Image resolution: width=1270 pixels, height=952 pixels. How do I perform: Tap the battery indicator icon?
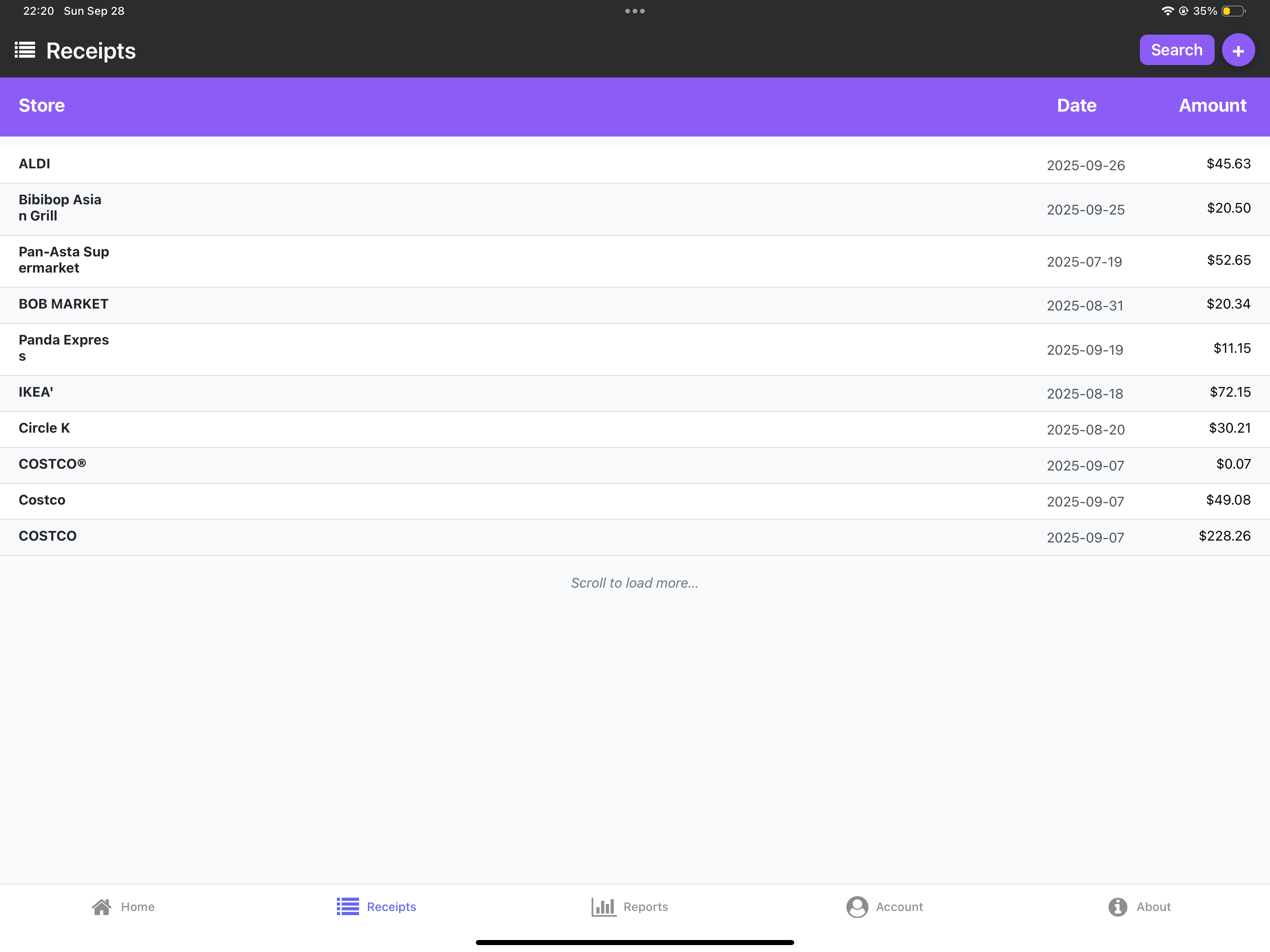[x=1233, y=11]
